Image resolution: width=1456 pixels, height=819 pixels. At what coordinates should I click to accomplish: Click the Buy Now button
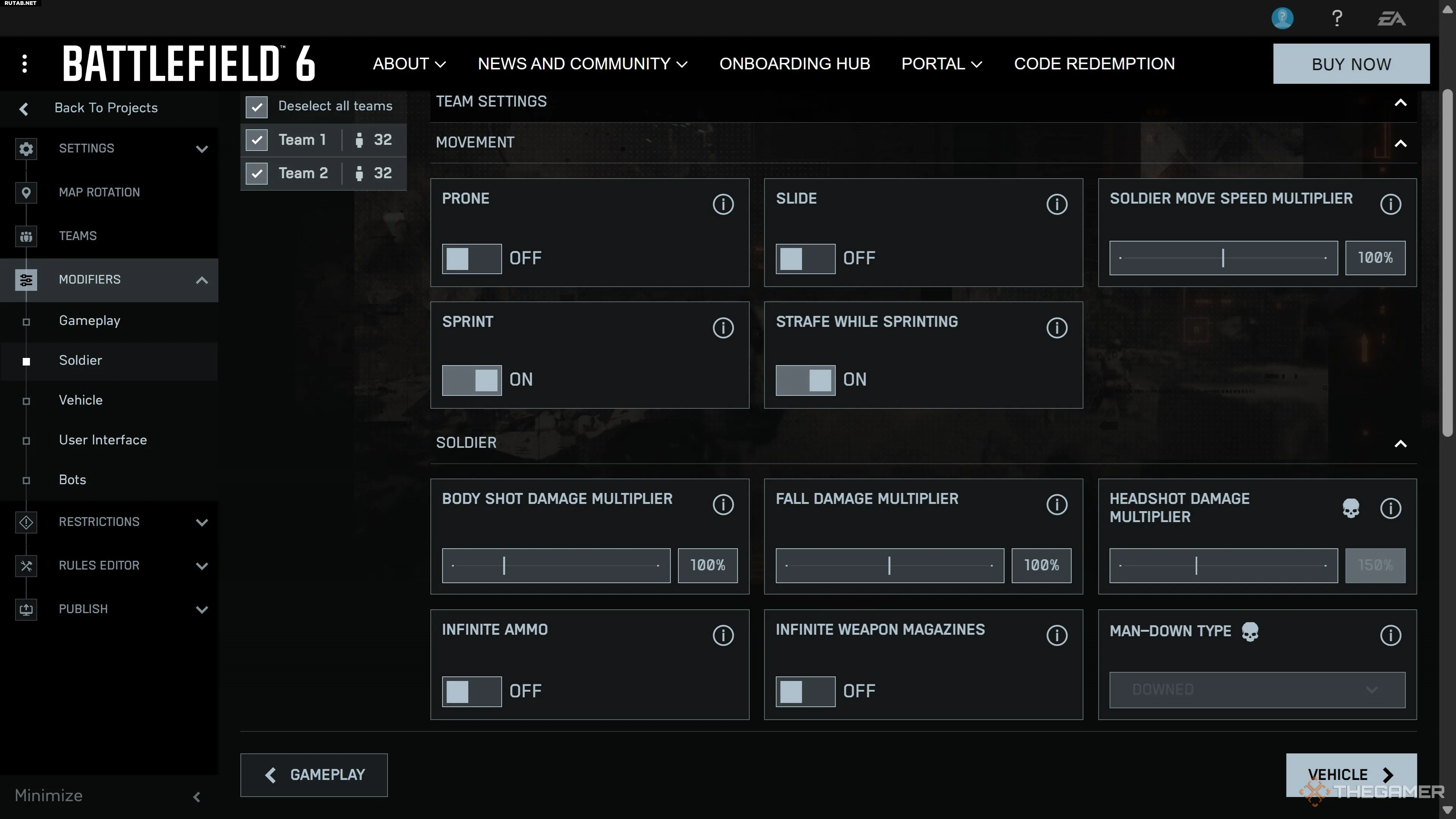[x=1351, y=64]
